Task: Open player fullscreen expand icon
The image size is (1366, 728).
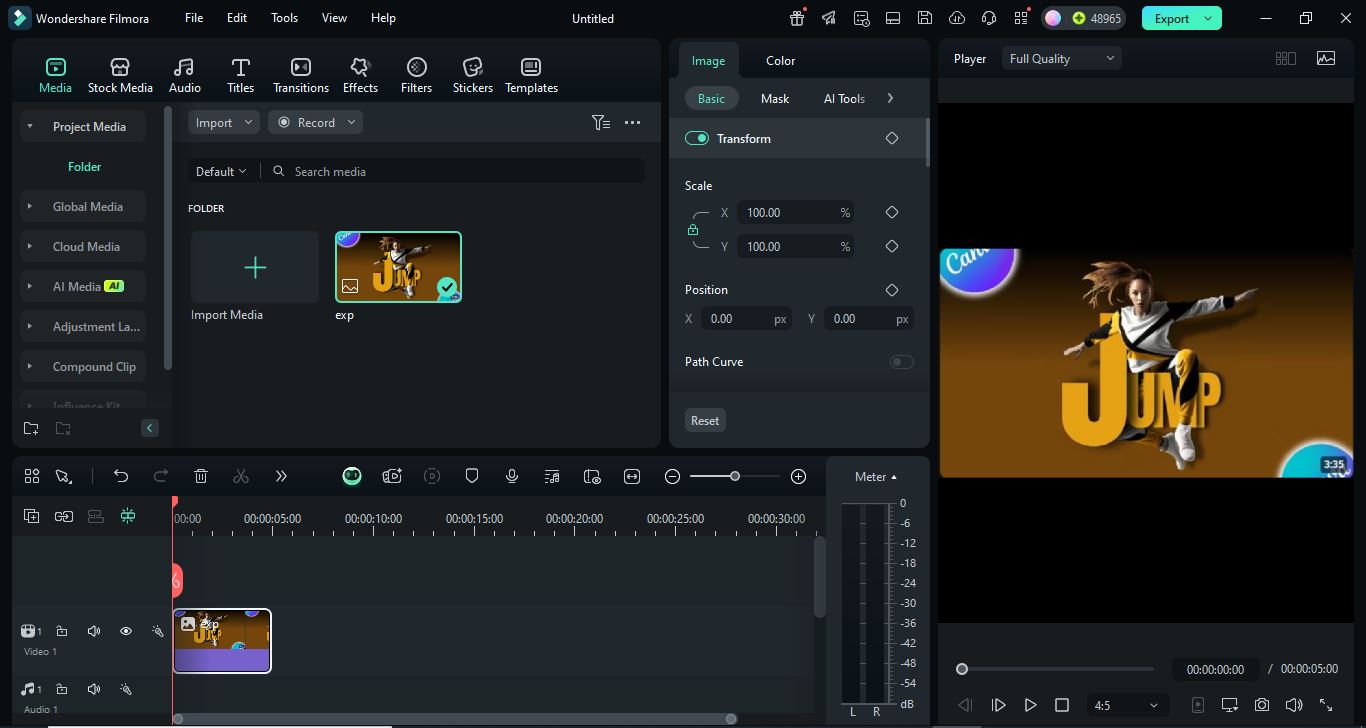Action: point(1326,705)
